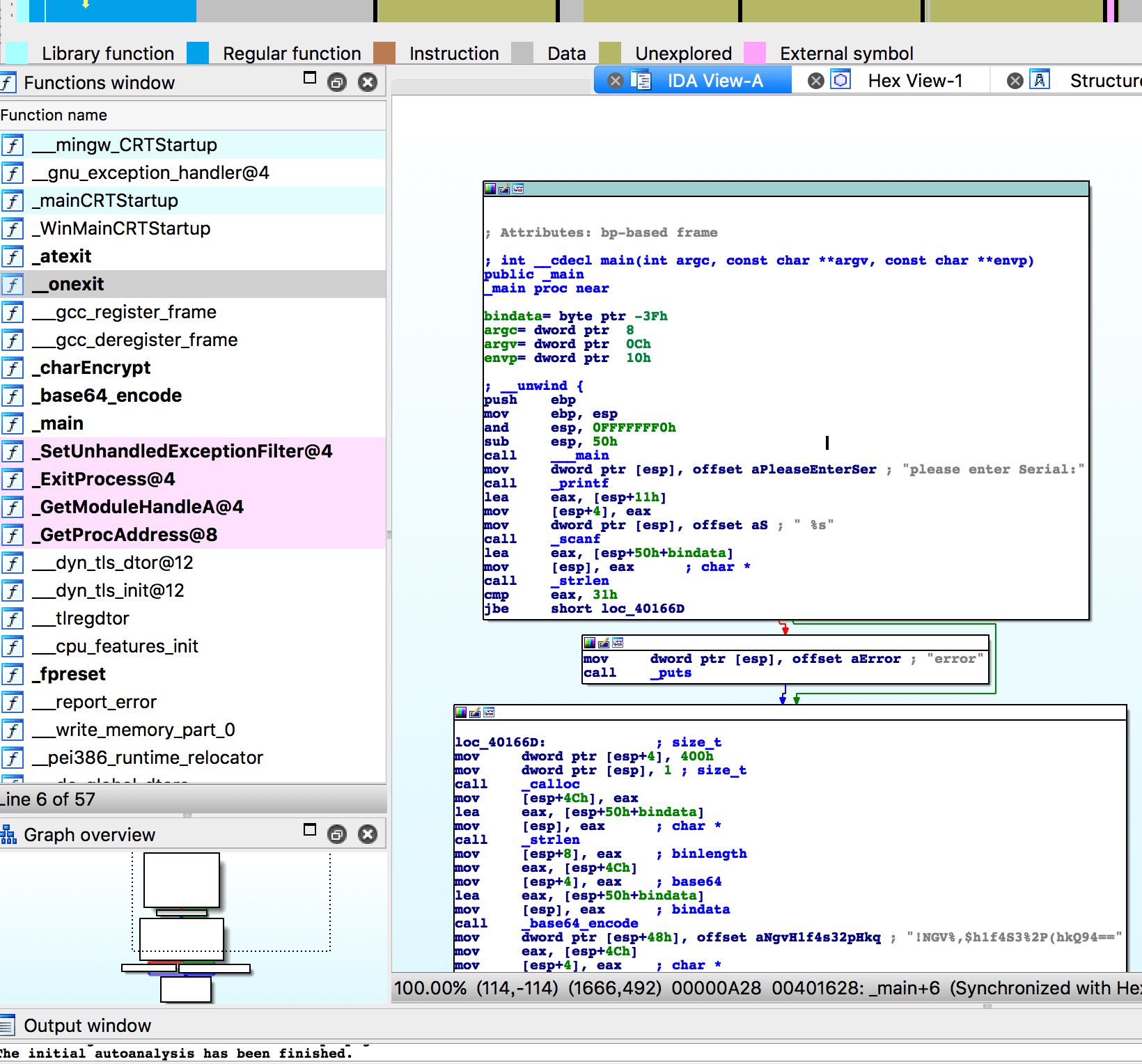Select ___write_memory_part_0 function row
This screenshot has width=1142, height=1064.
tap(193, 730)
